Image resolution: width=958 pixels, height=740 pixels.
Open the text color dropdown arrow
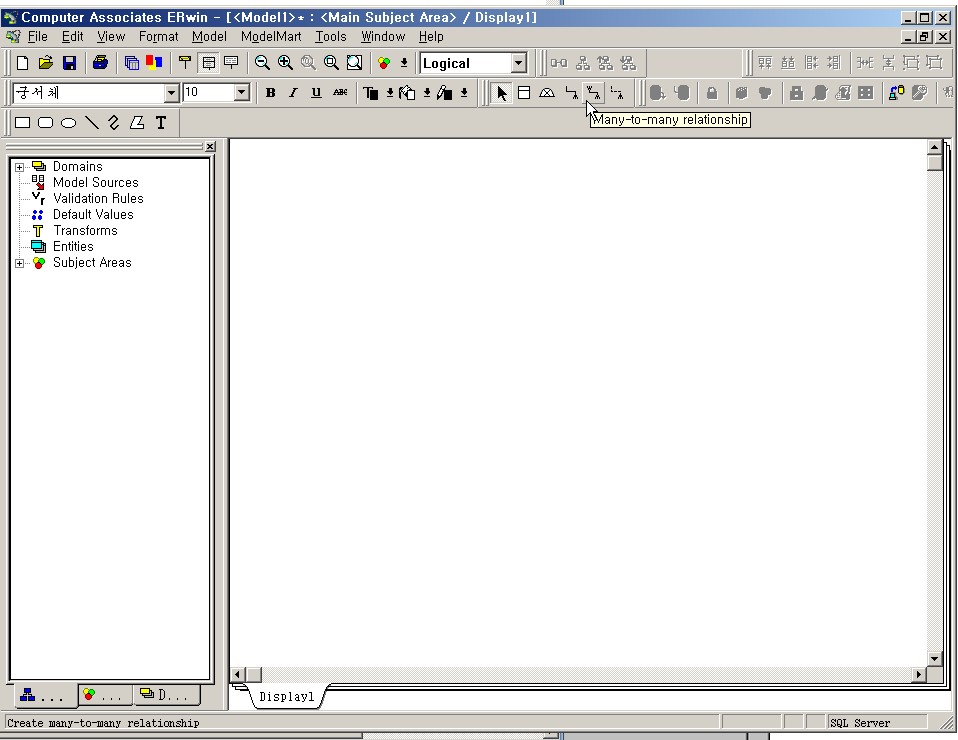pyautogui.click(x=390, y=93)
